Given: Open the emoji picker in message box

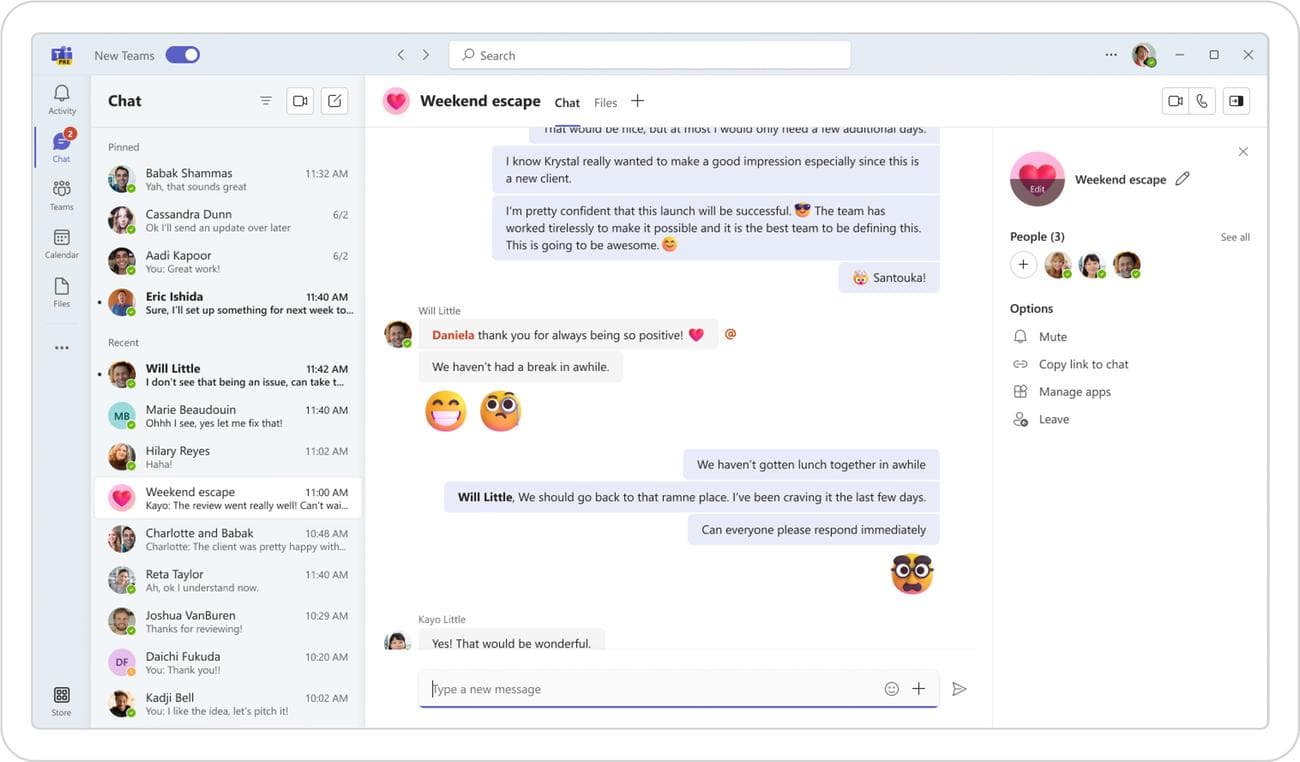Looking at the screenshot, I should (891, 688).
